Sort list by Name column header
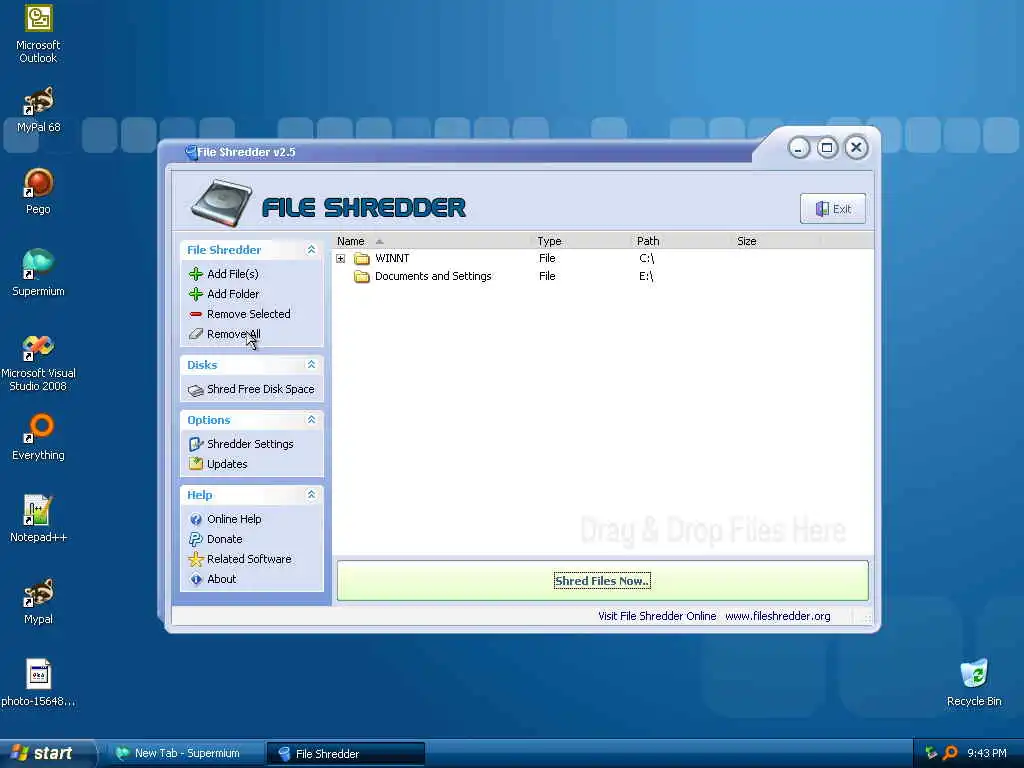Screen dimensions: 1024x768 pyautogui.click(x=432, y=241)
